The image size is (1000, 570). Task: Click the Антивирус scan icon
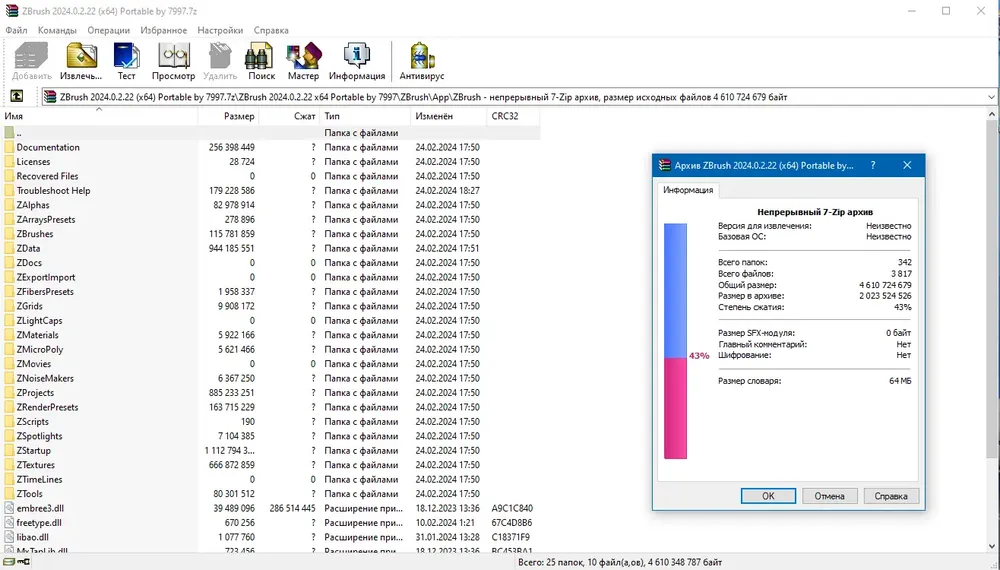[422, 61]
